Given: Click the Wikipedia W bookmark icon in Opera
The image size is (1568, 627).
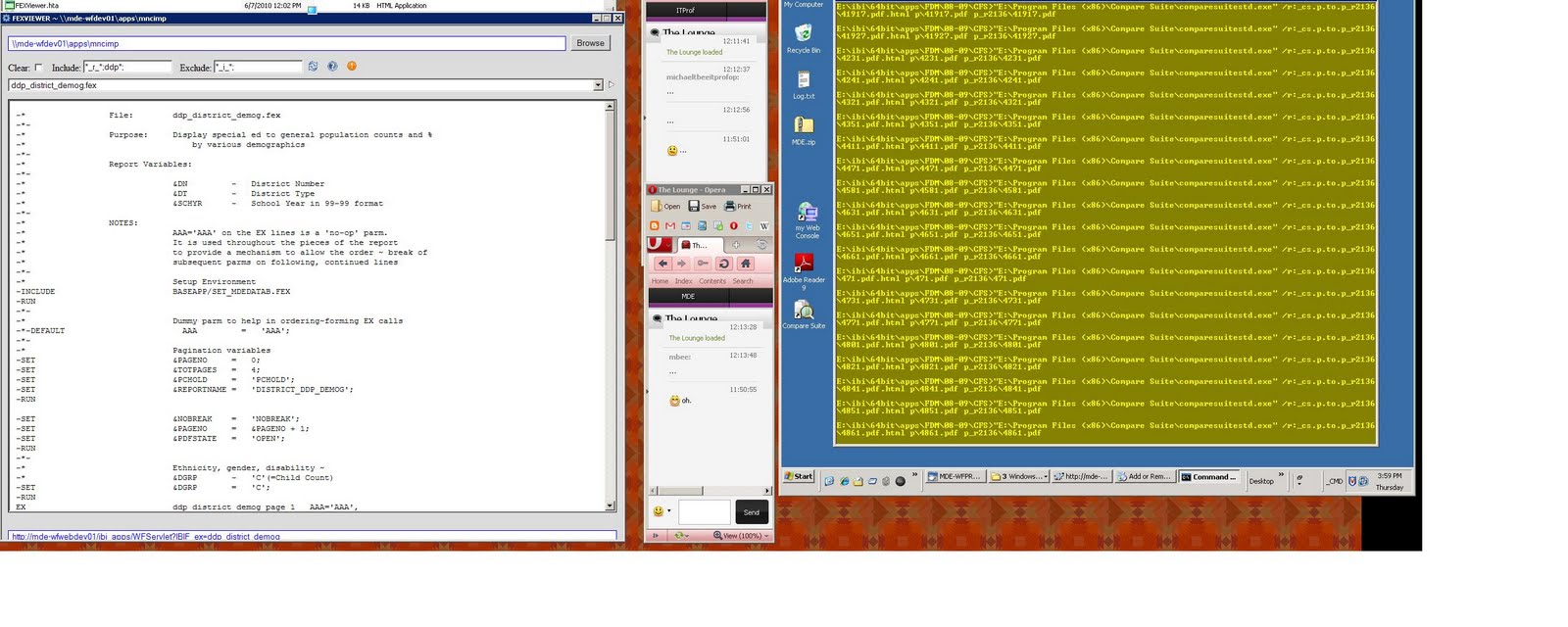Looking at the screenshot, I should pyautogui.click(x=764, y=226).
